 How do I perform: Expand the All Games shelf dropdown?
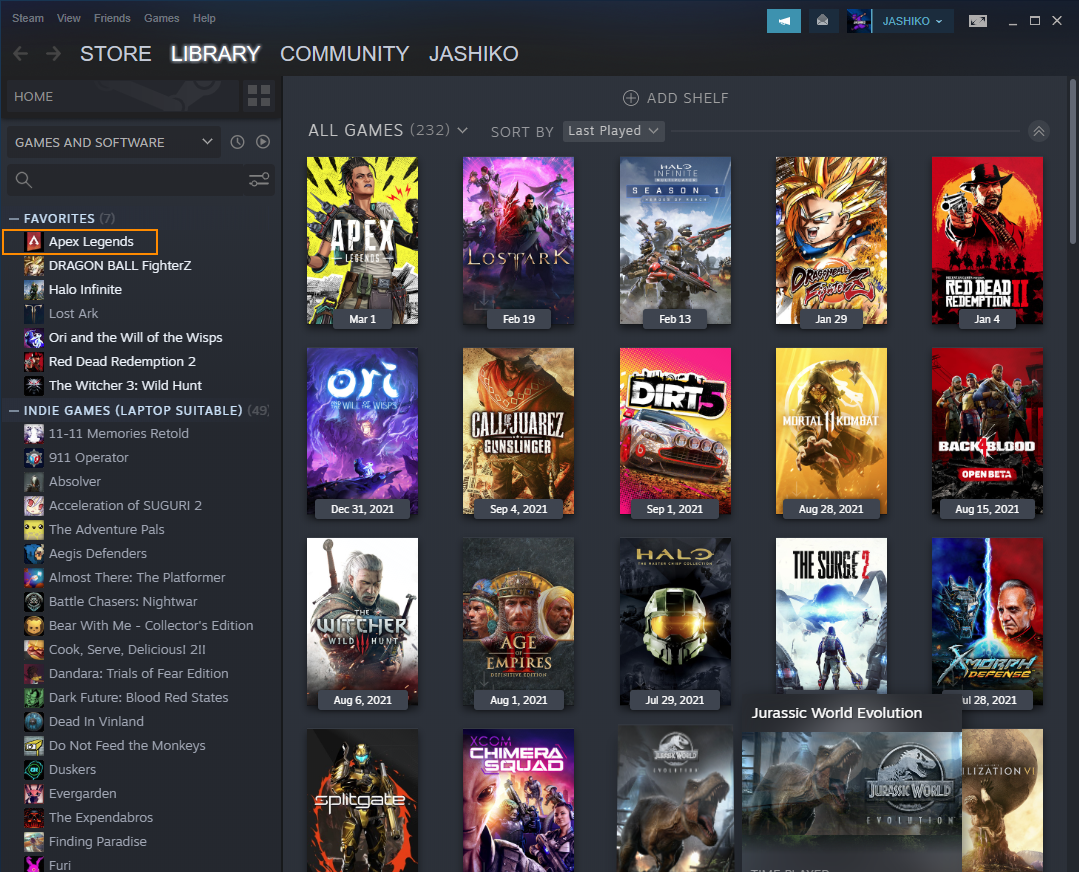462,130
